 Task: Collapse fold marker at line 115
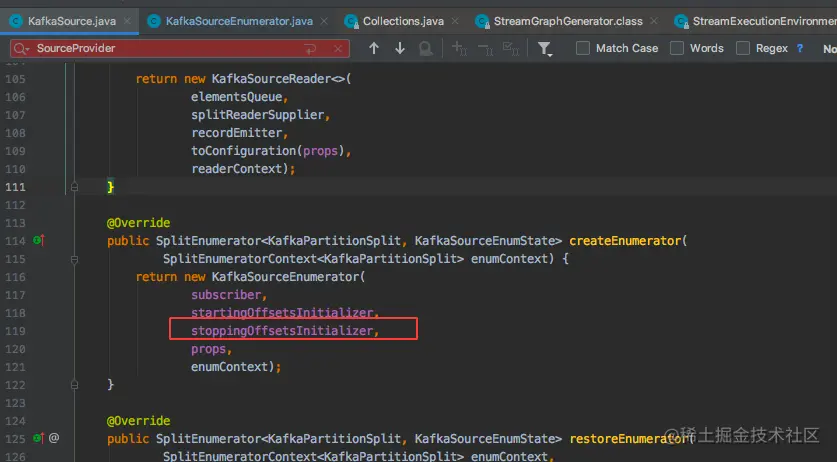tap(74, 259)
